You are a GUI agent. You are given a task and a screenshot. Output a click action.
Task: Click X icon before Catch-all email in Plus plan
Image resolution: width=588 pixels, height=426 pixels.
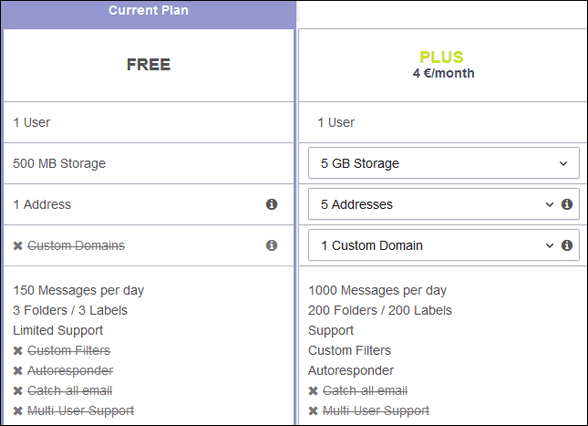pos(313,391)
